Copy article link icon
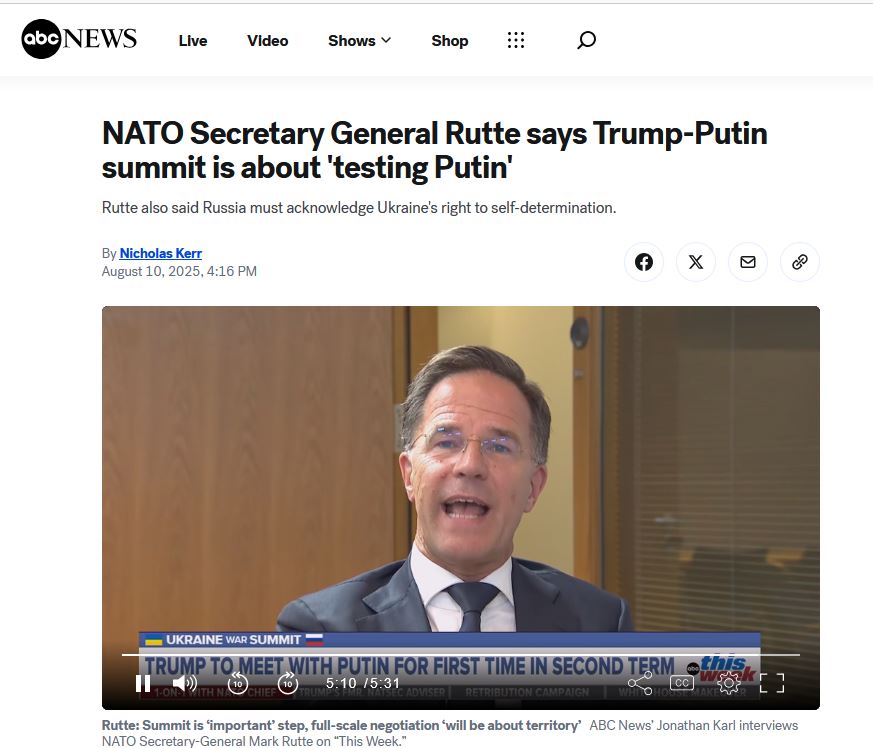This screenshot has height=748, width=873. tap(800, 262)
